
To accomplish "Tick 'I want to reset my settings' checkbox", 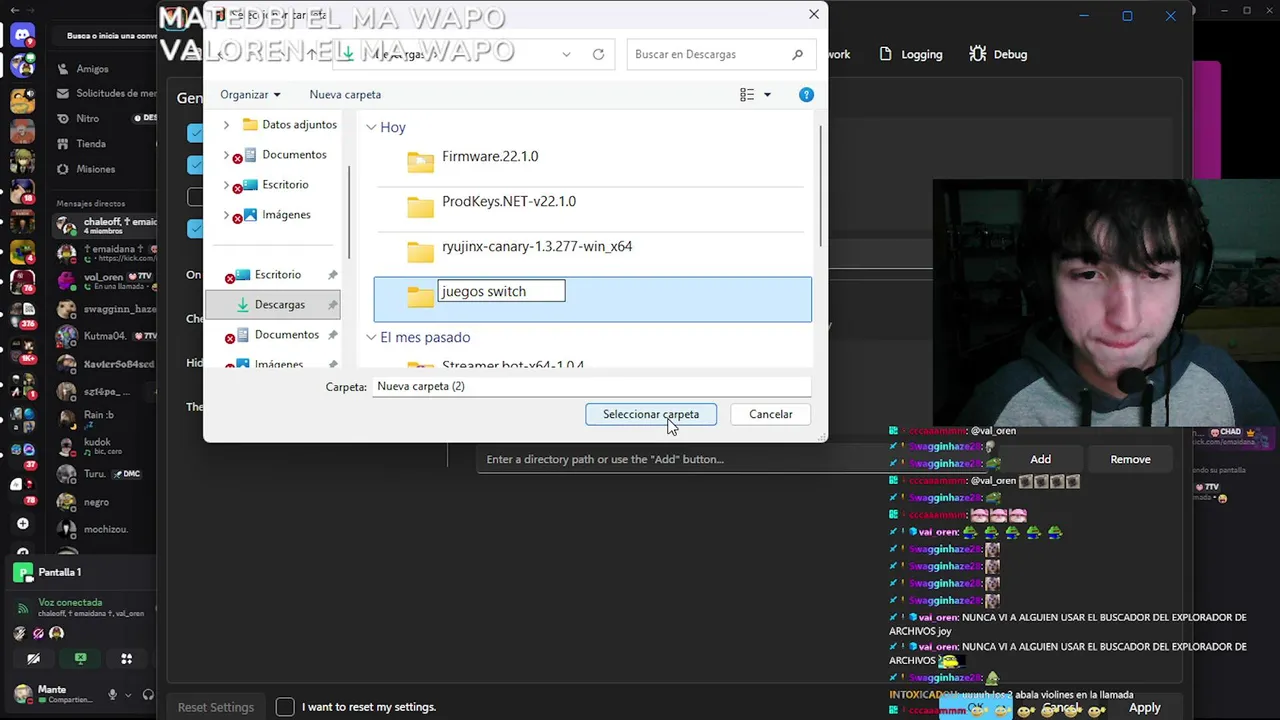I will coord(285,707).
